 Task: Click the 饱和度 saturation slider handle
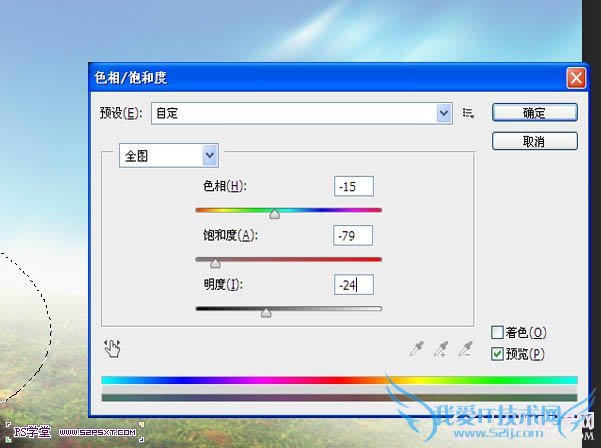(x=215, y=263)
